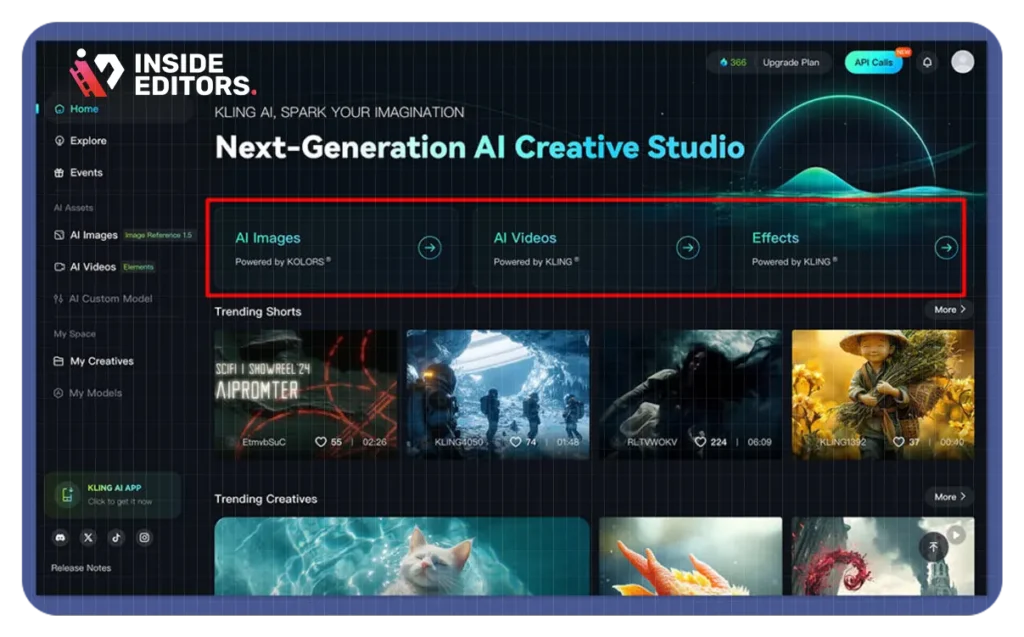
Task: Open the Instagram icon link
Action: tap(144, 537)
